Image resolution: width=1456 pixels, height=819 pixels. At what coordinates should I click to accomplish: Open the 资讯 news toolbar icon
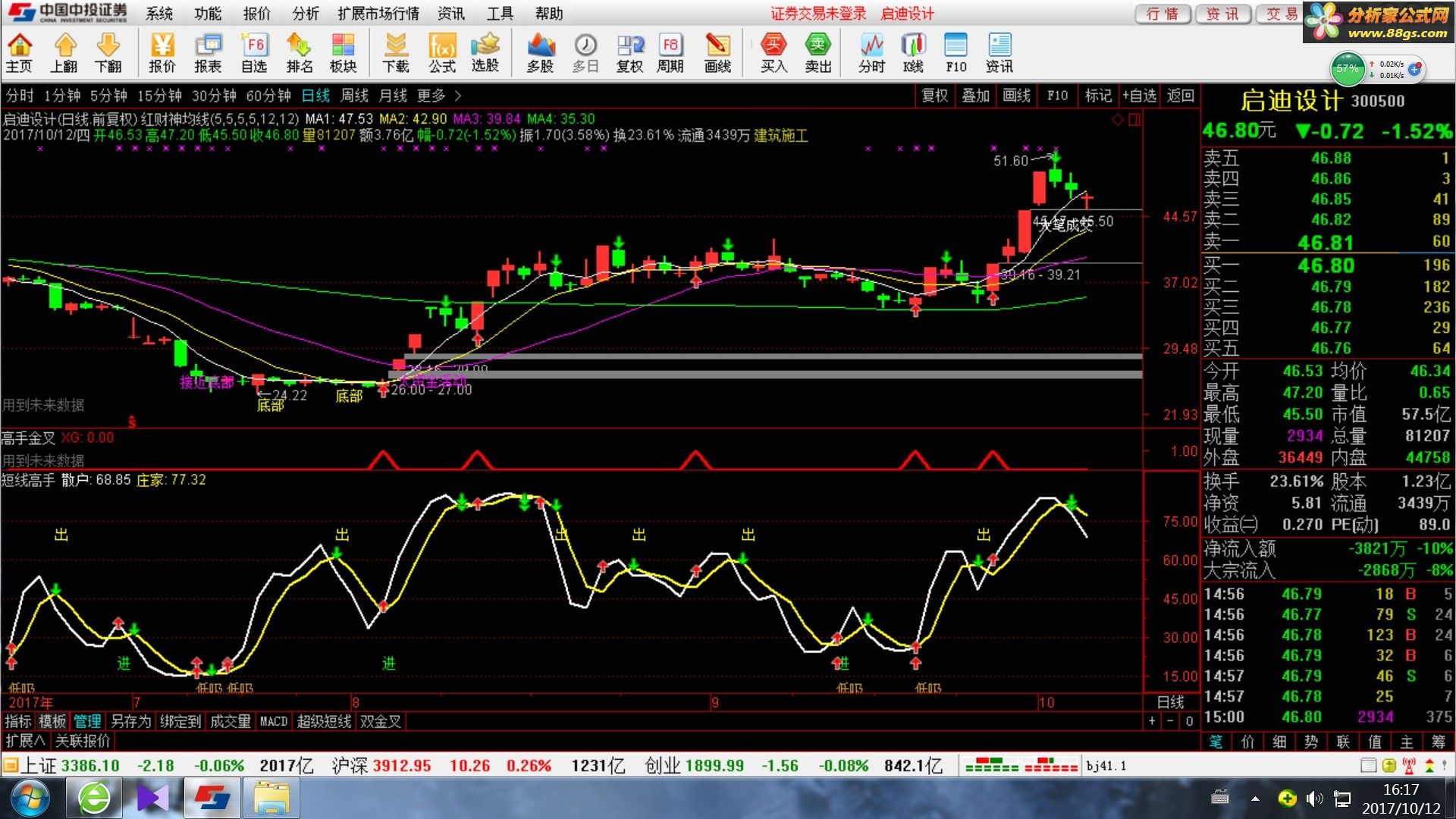[x=999, y=53]
